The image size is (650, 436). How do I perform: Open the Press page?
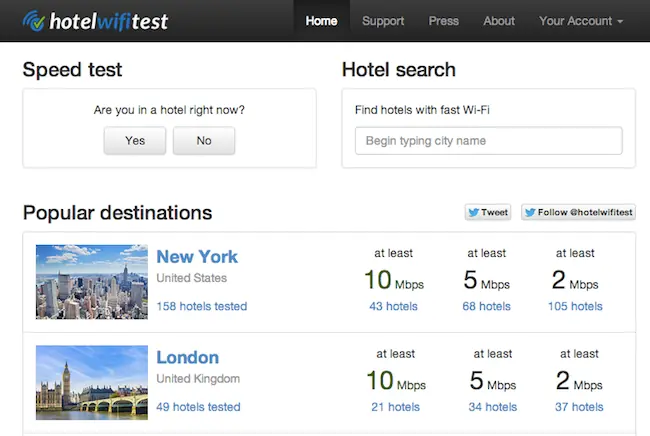coord(443,21)
